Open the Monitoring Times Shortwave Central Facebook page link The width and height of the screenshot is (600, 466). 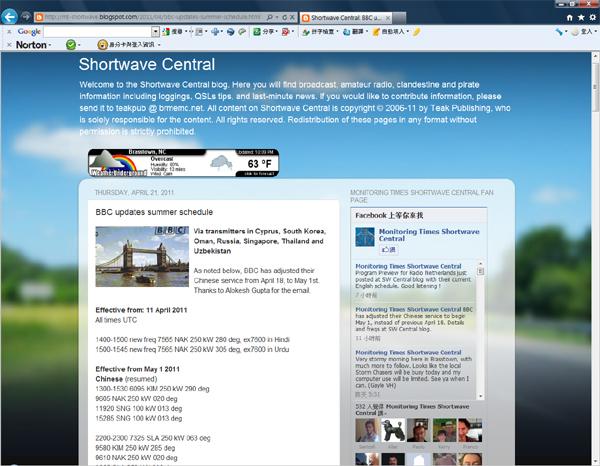click(x=429, y=235)
